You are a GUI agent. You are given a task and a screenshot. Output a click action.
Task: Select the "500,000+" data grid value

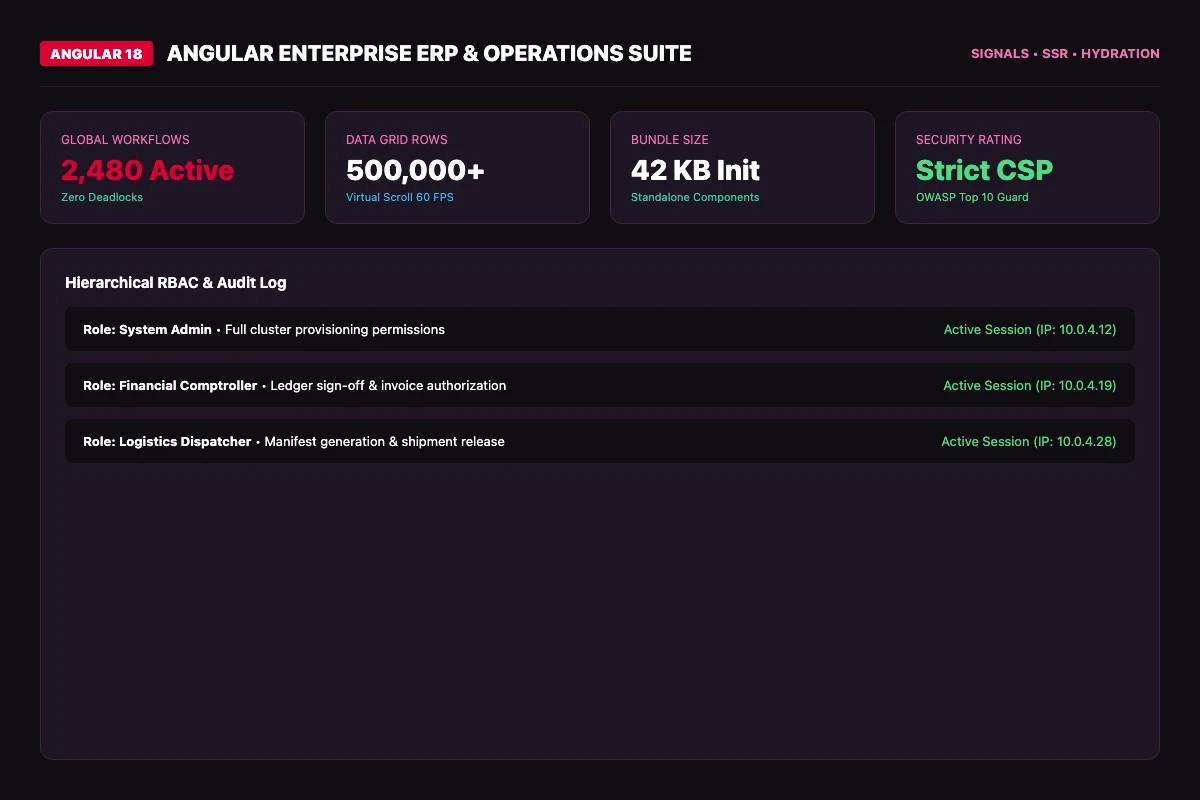coord(415,170)
